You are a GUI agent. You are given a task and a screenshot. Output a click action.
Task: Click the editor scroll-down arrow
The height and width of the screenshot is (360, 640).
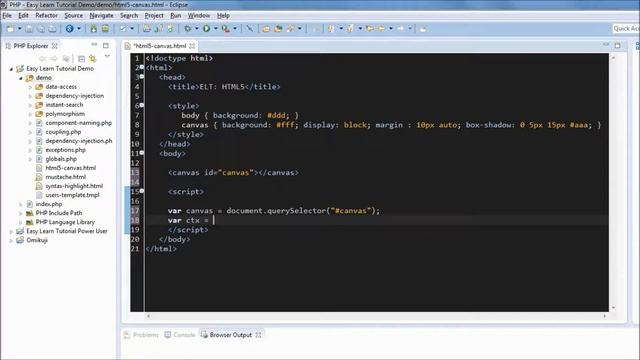pyautogui.click(x=613, y=307)
